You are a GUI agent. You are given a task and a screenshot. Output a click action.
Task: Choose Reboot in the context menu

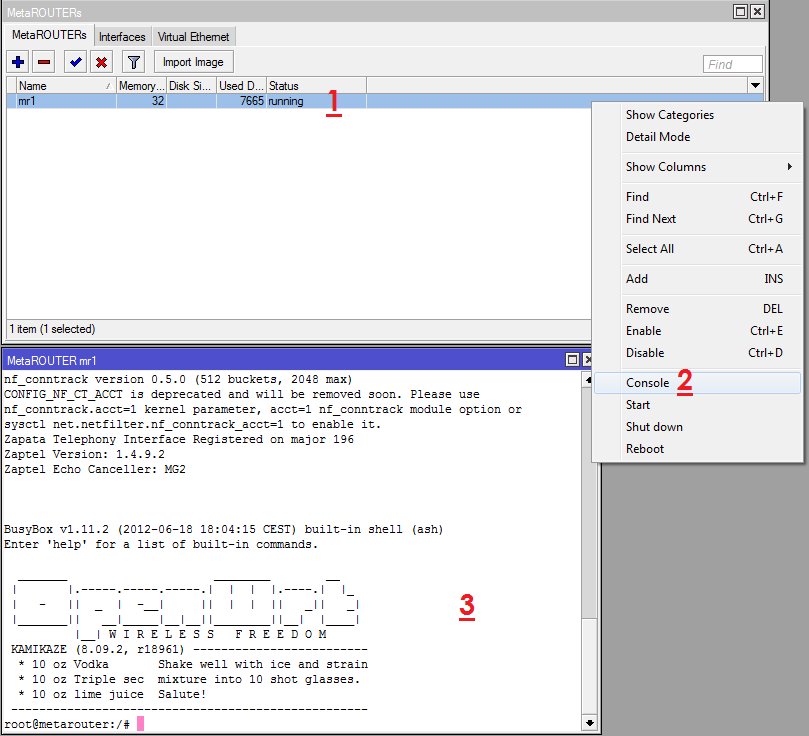click(697, 449)
